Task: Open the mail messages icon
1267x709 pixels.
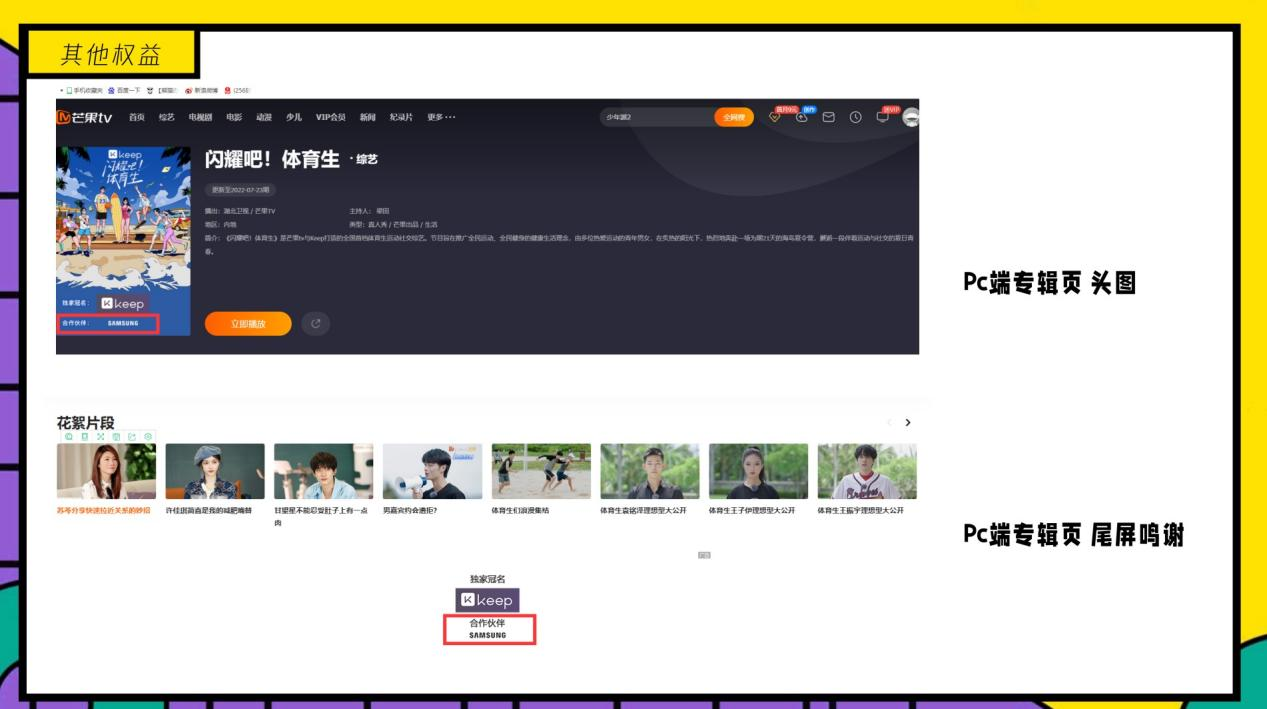Action: point(828,117)
